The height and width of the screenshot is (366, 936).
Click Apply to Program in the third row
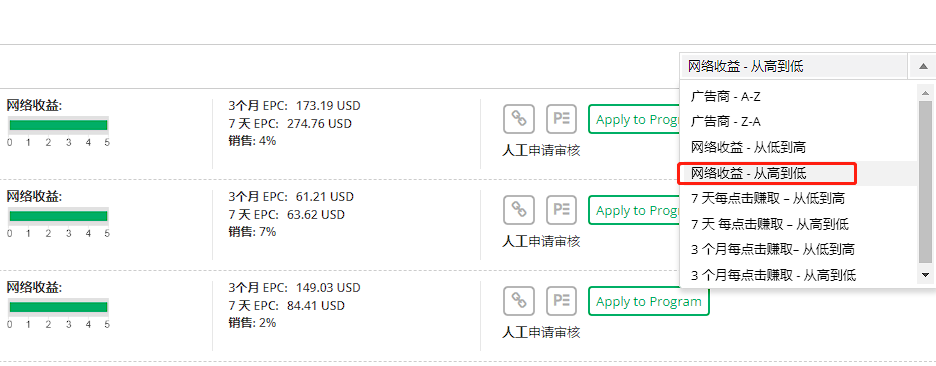pos(649,301)
